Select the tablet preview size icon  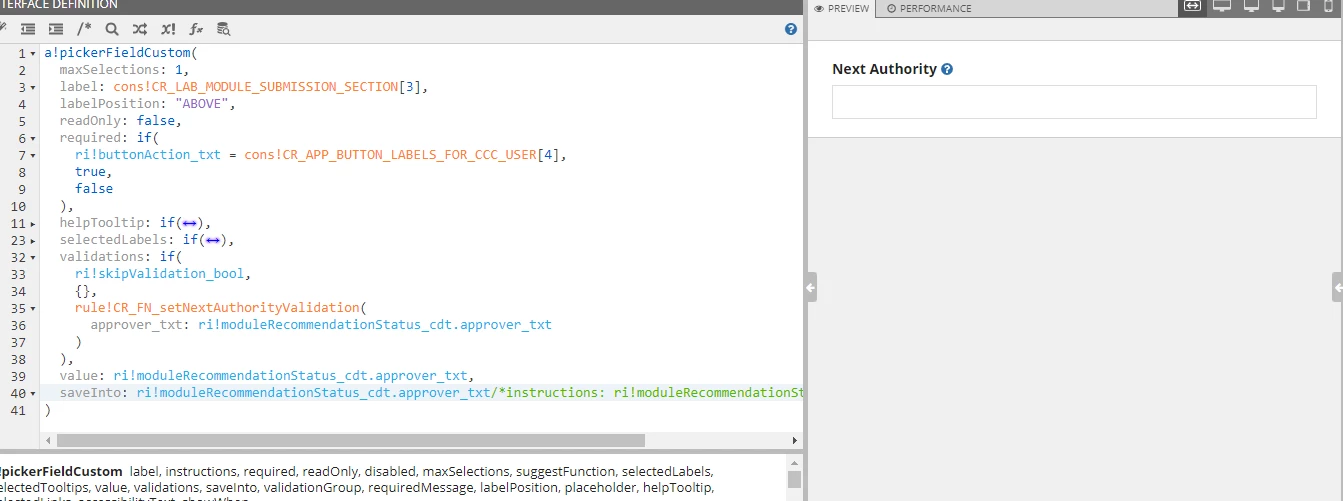click(x=1303, y=6)
